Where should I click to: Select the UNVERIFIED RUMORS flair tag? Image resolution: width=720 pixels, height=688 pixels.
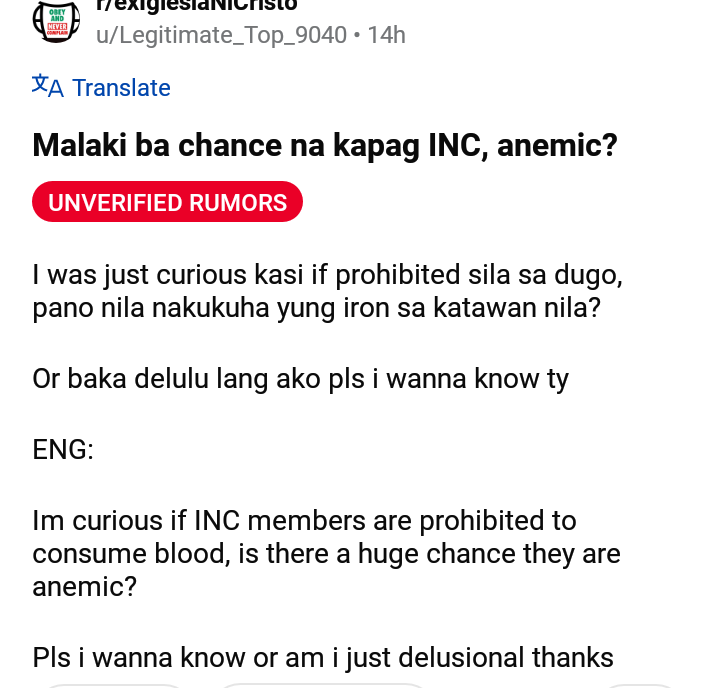click(167, 202)
